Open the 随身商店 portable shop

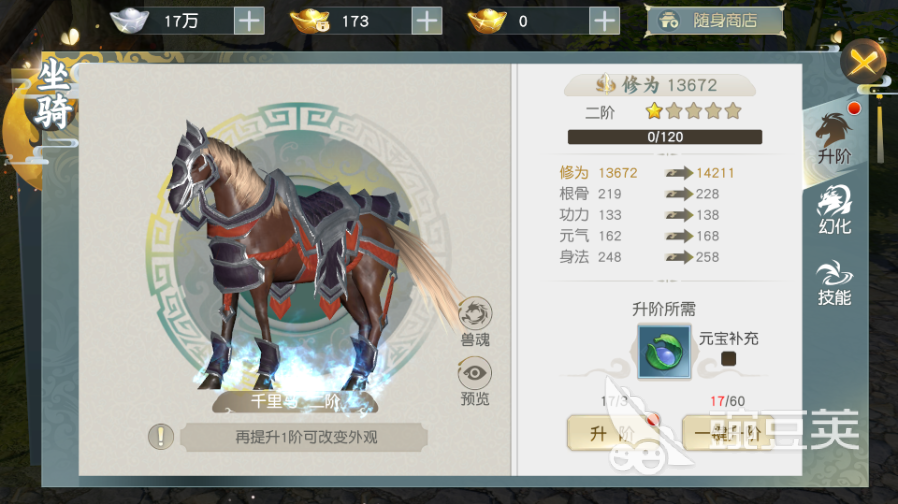[715, 21]
